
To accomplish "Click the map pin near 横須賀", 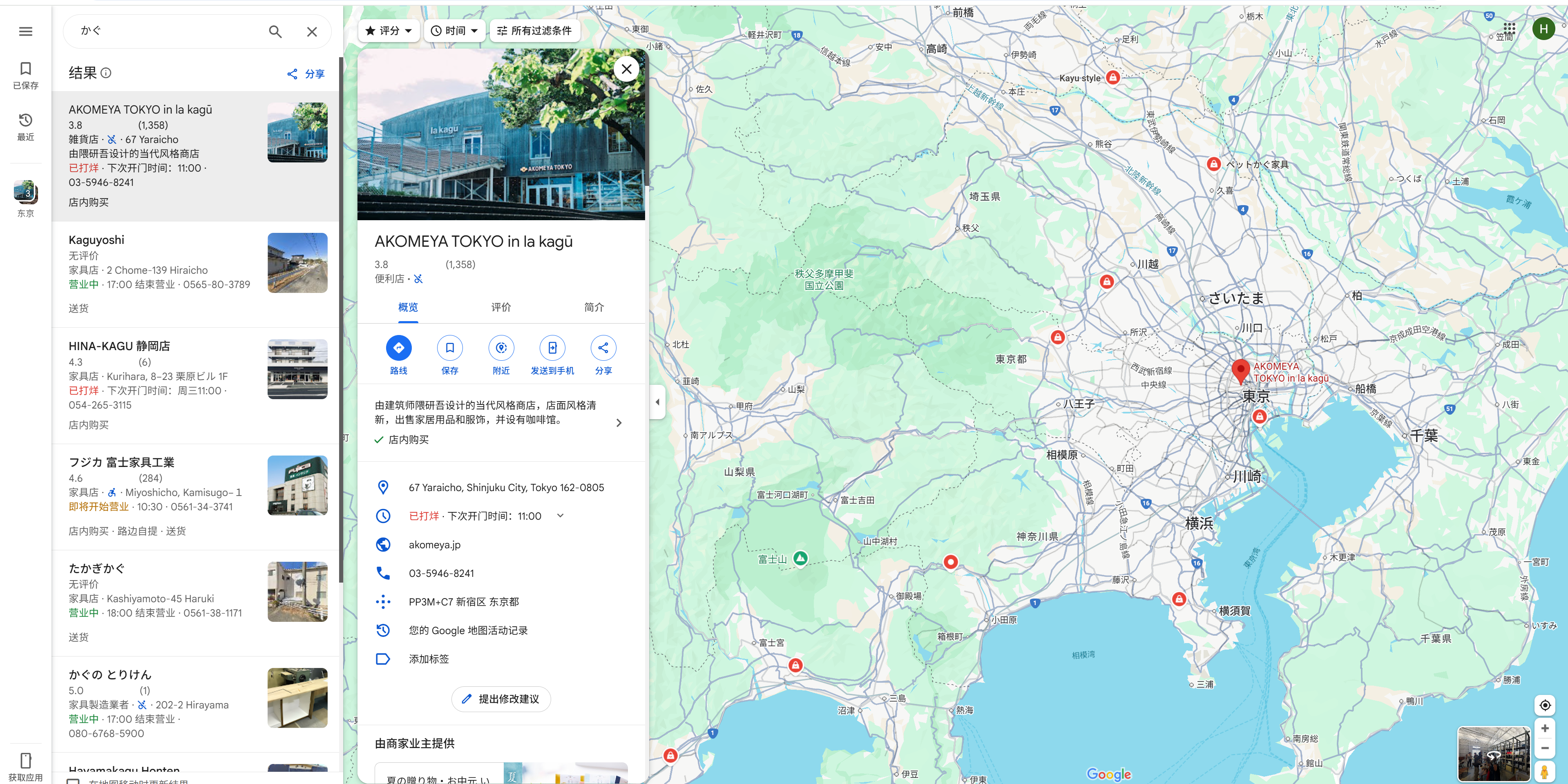I will click(1179, 599).
